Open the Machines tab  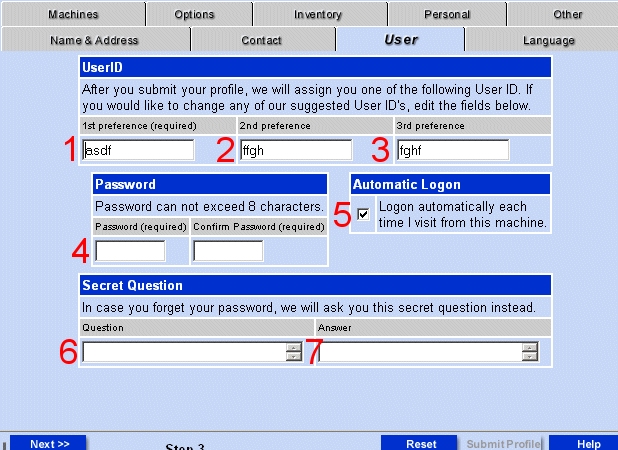73,14
